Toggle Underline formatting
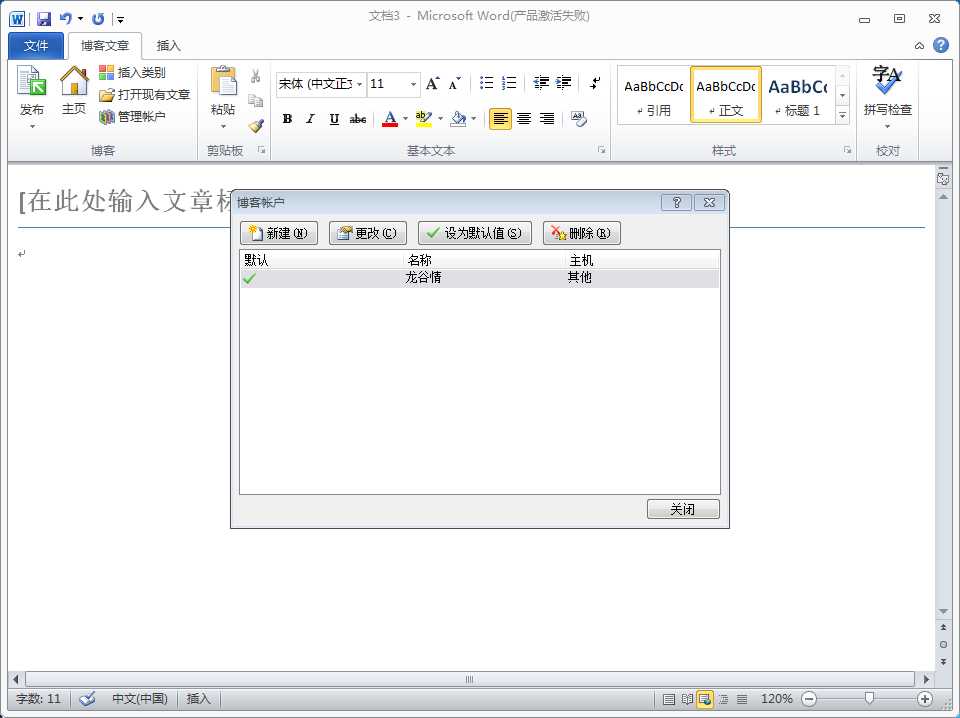This screenshot has width=960, height=718. pyautogui.click(x=334, y=119)
